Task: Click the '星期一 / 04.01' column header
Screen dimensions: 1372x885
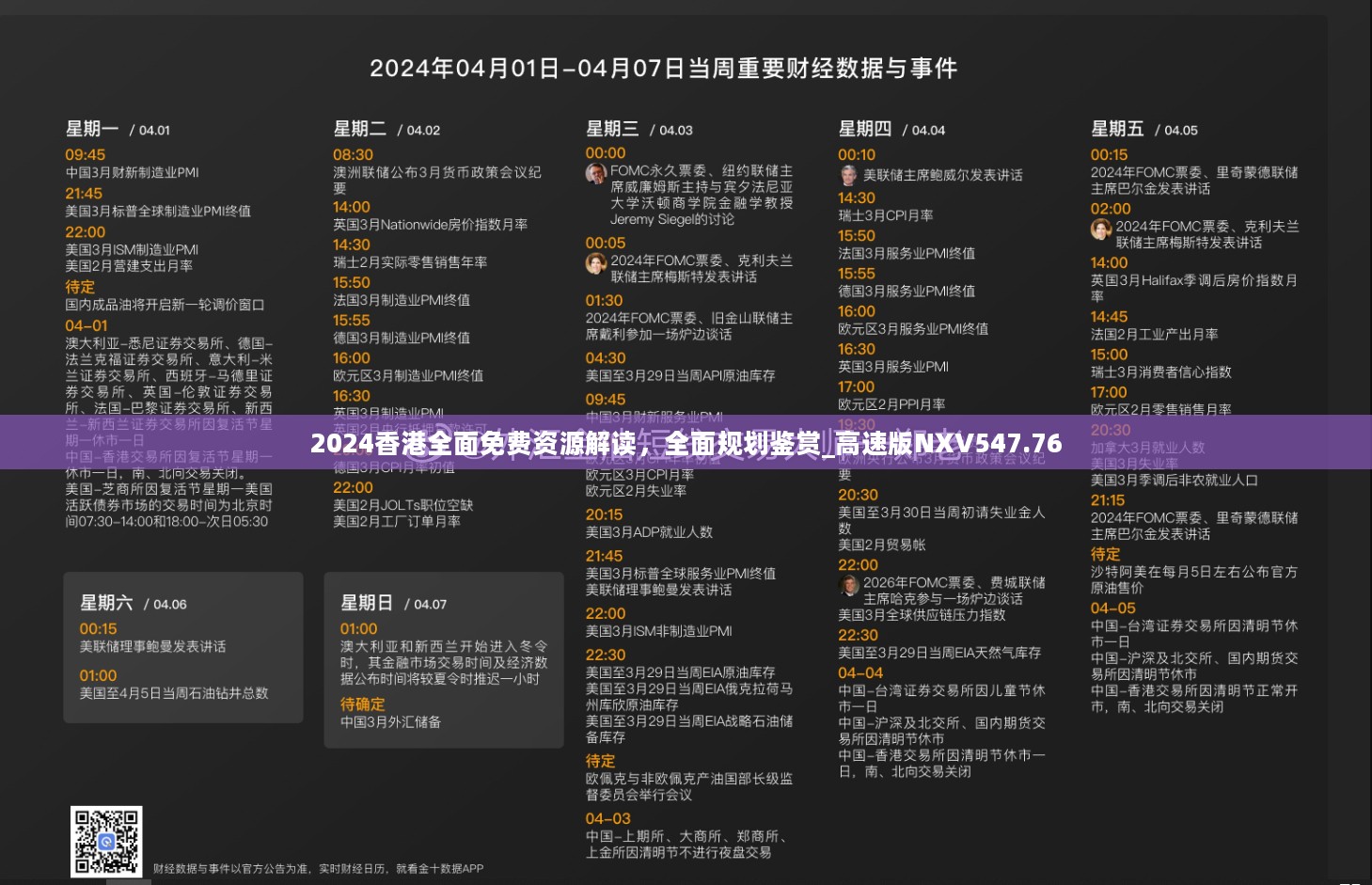Action: point(118,130)
